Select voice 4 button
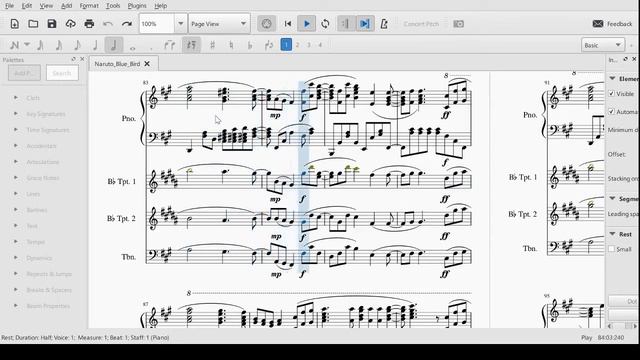This screenshot has height=360, width=640. tap(320, 45)
